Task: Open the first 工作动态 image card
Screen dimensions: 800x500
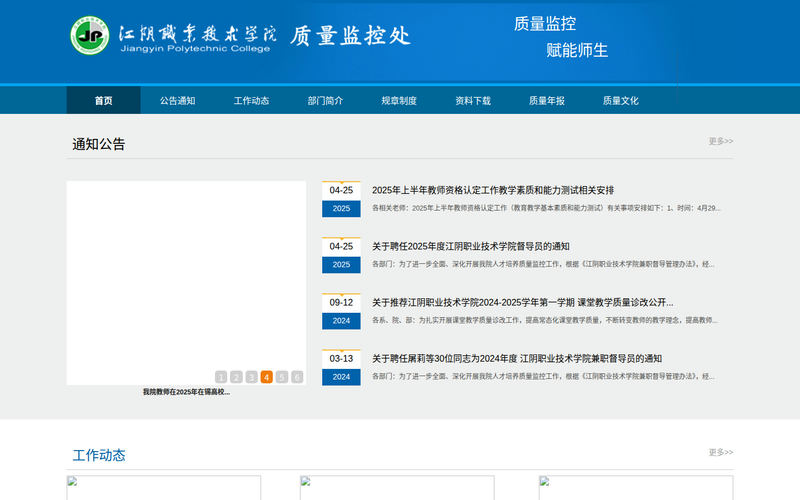Action: coord(164,488)
